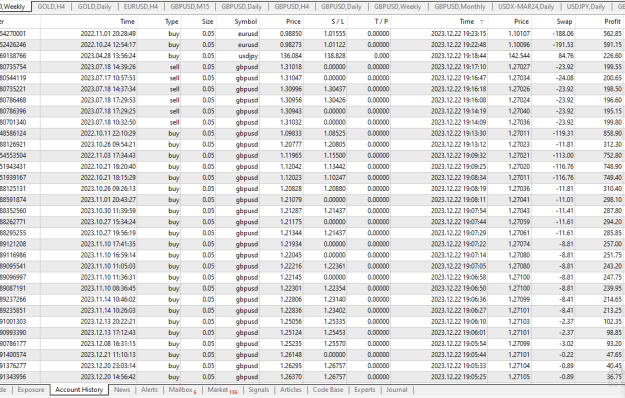Select order row opened 2023.07.17 10:57:53
This screenshot has width=625, height=398.
[x=312, y=78]
